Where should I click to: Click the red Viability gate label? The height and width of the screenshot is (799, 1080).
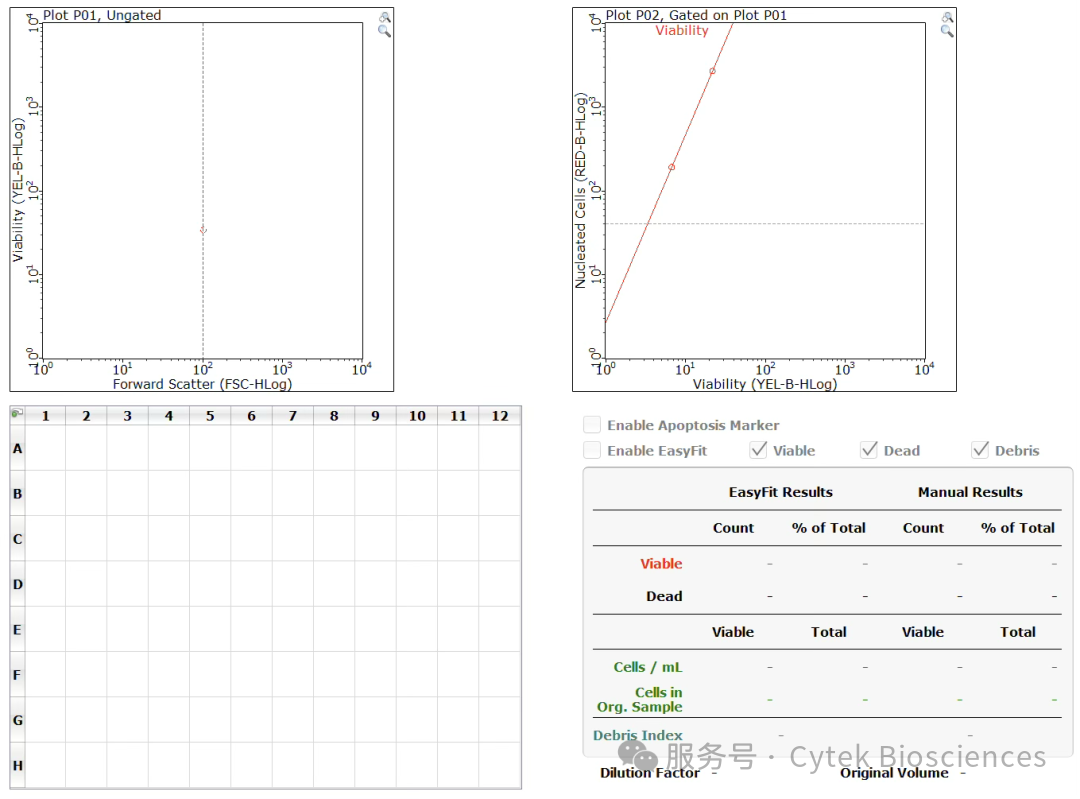pyautogui.click(x=682, y=30)
